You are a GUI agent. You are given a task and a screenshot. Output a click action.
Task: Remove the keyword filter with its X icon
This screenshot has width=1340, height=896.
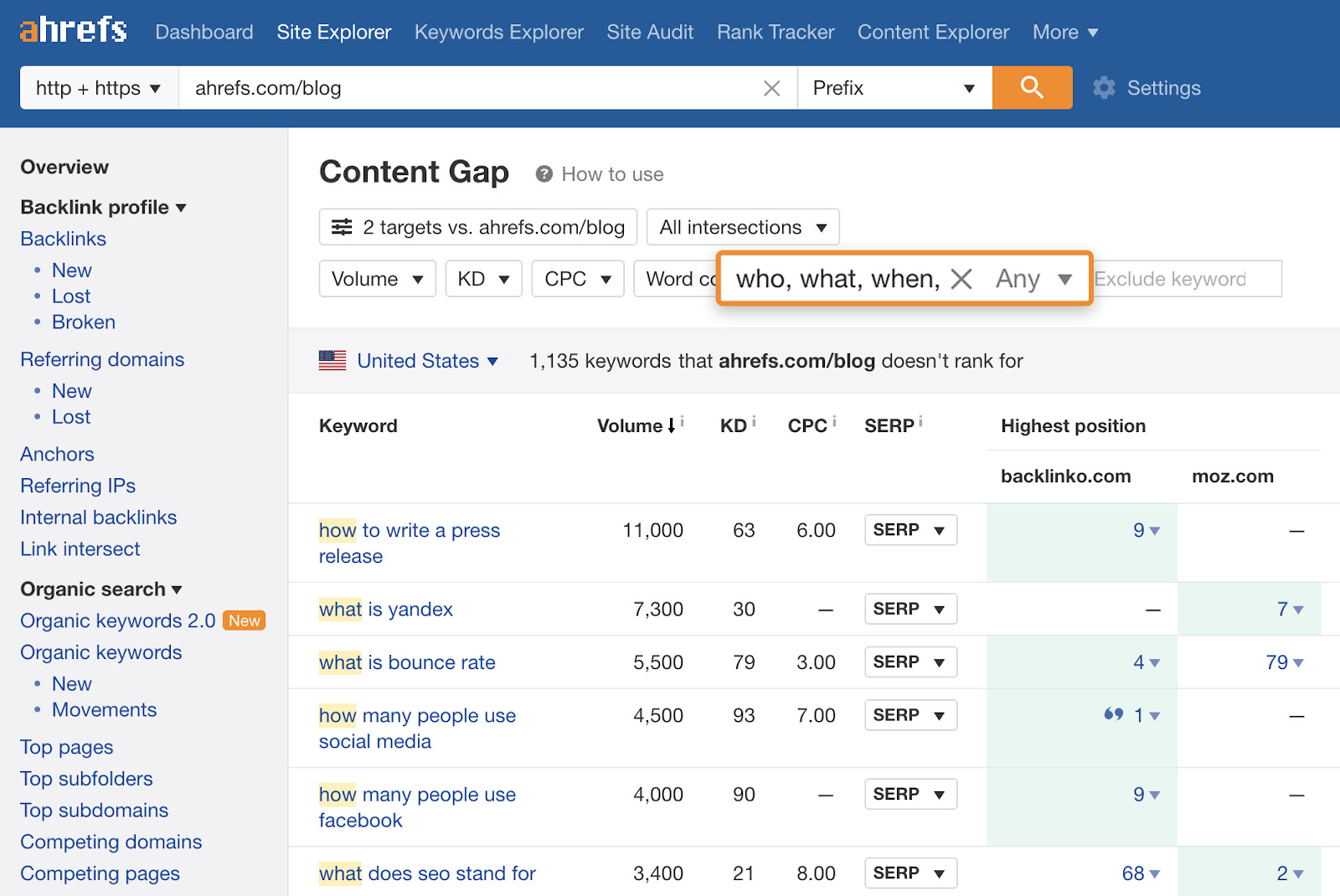(x=963, y=279)
